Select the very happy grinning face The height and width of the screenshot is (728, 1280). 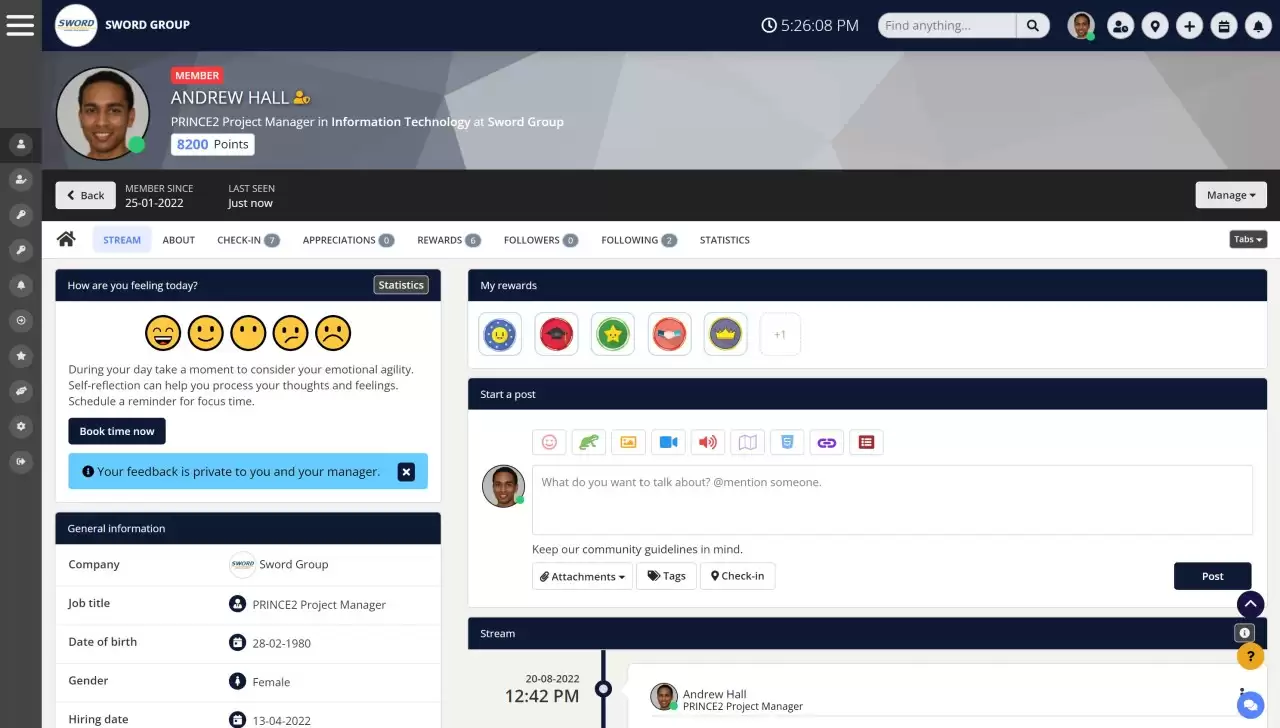(163, 332)
